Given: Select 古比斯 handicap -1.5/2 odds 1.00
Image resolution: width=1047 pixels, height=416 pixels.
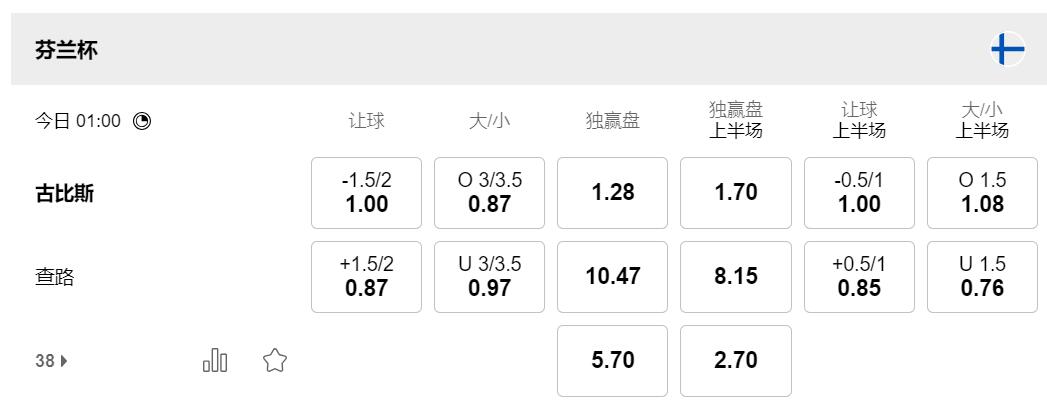Looking at the screenshot, I should [366, 193].
